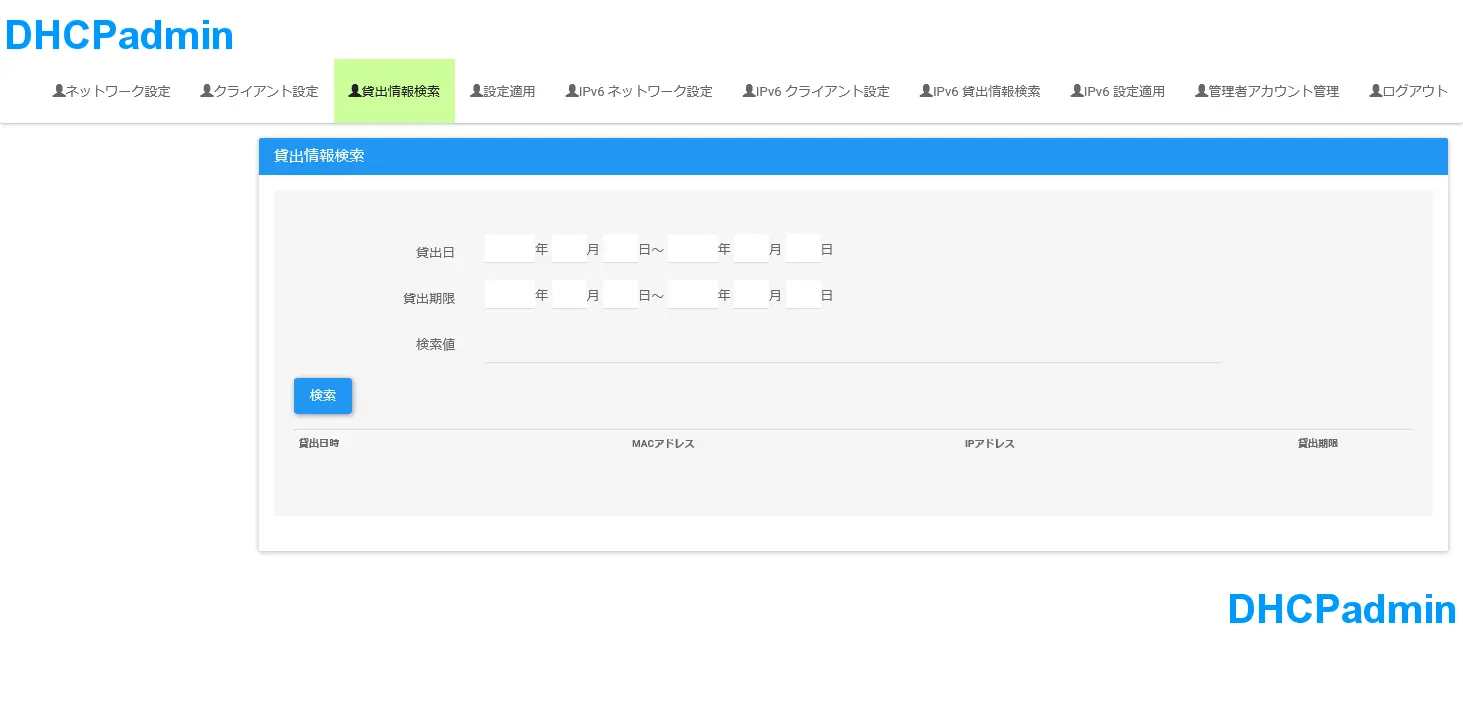1463x721 pixels.
Task: Click the 貸出日時 column header
Action: [319, 443]
